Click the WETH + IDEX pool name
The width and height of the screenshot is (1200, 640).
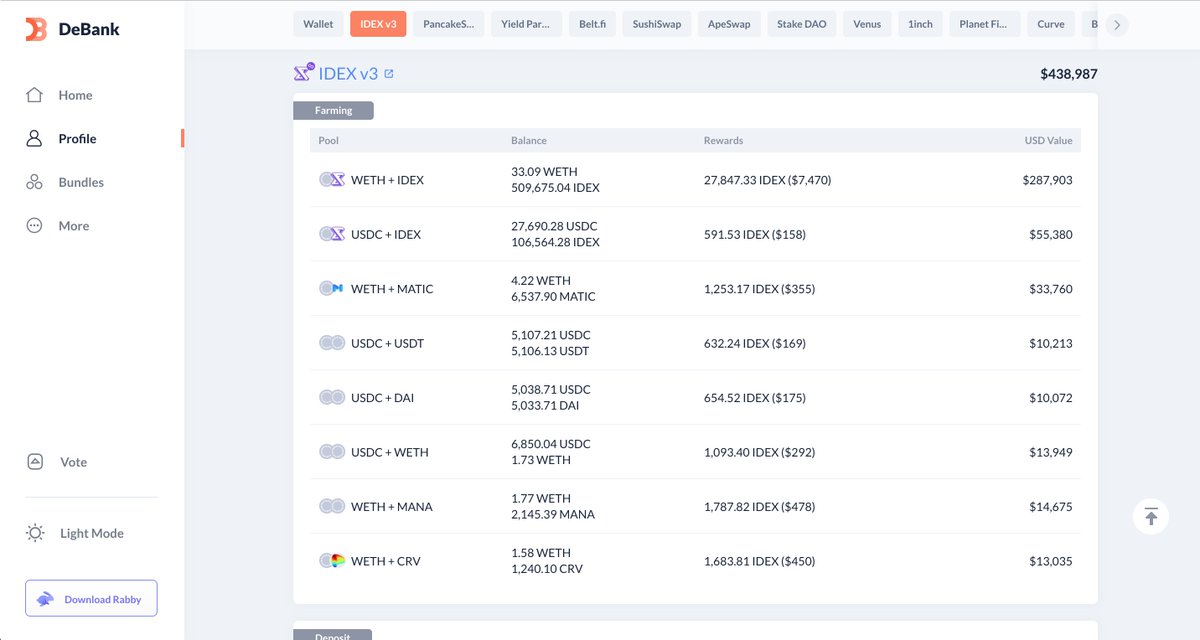coord(387,180)
